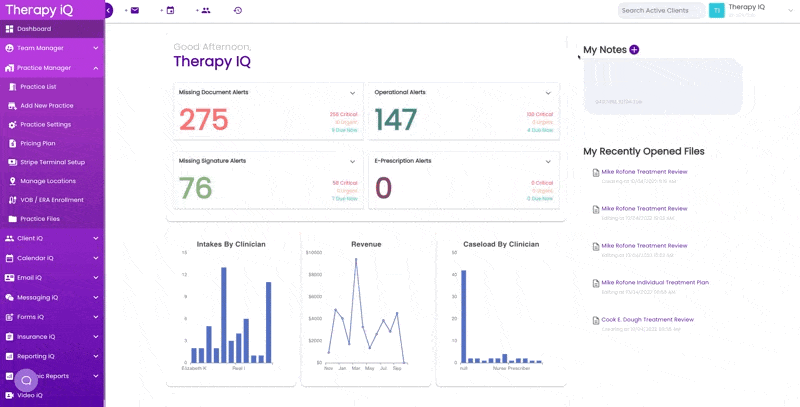
Task: Click the new email envelope icon
Action: pyautogui.click(x=135, y=10)
